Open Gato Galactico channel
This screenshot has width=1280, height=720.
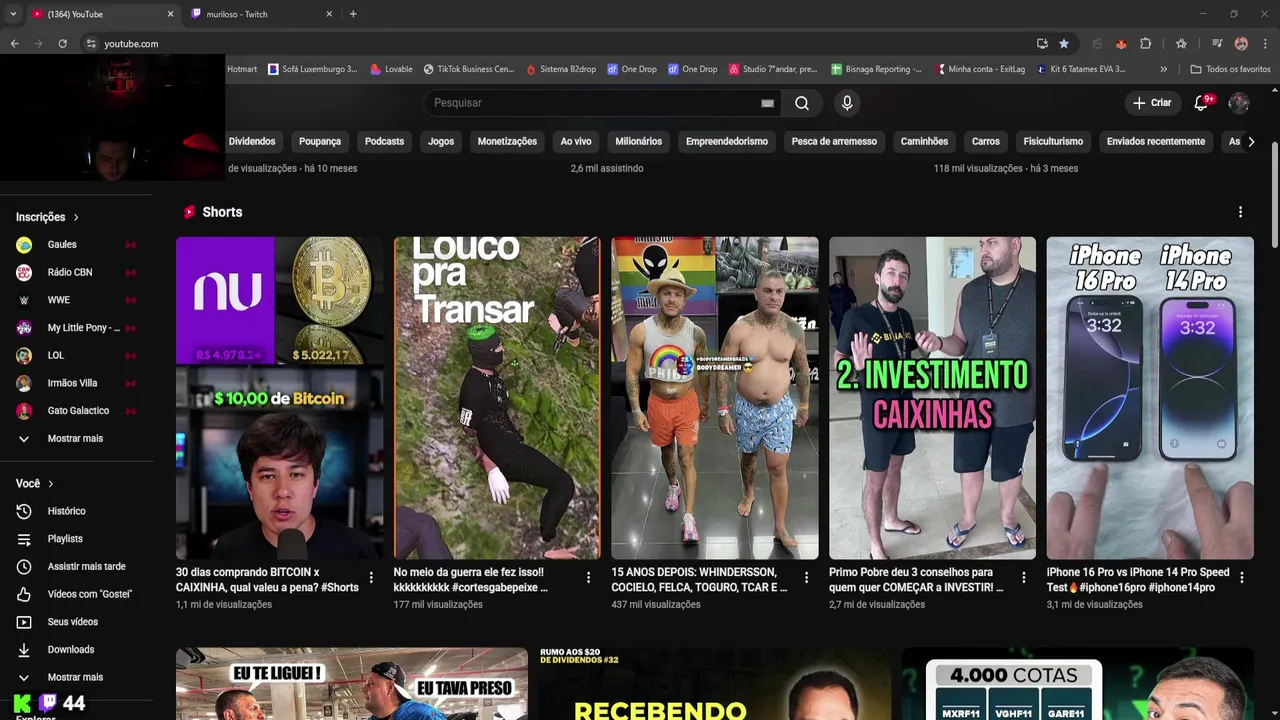[x=76, y=411]
